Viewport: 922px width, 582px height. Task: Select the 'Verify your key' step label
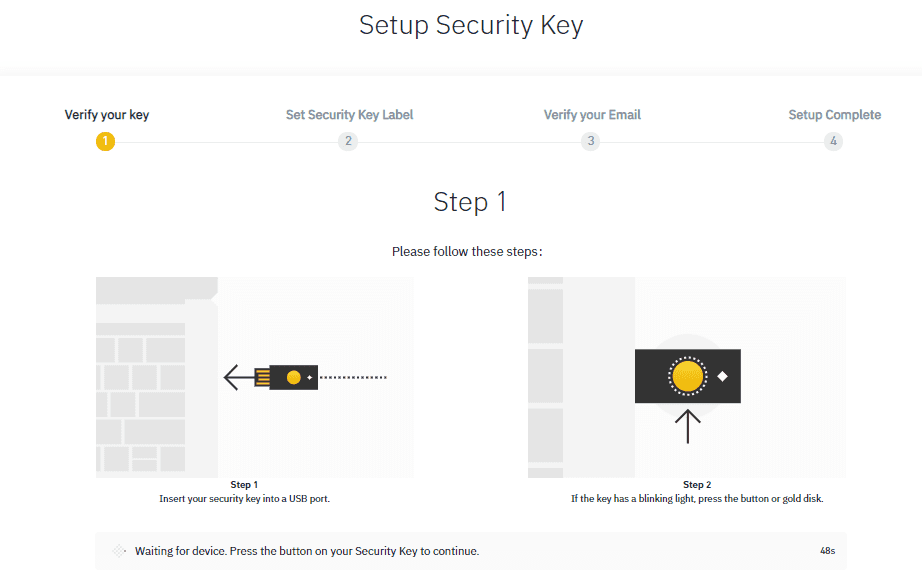coord(106,115)
